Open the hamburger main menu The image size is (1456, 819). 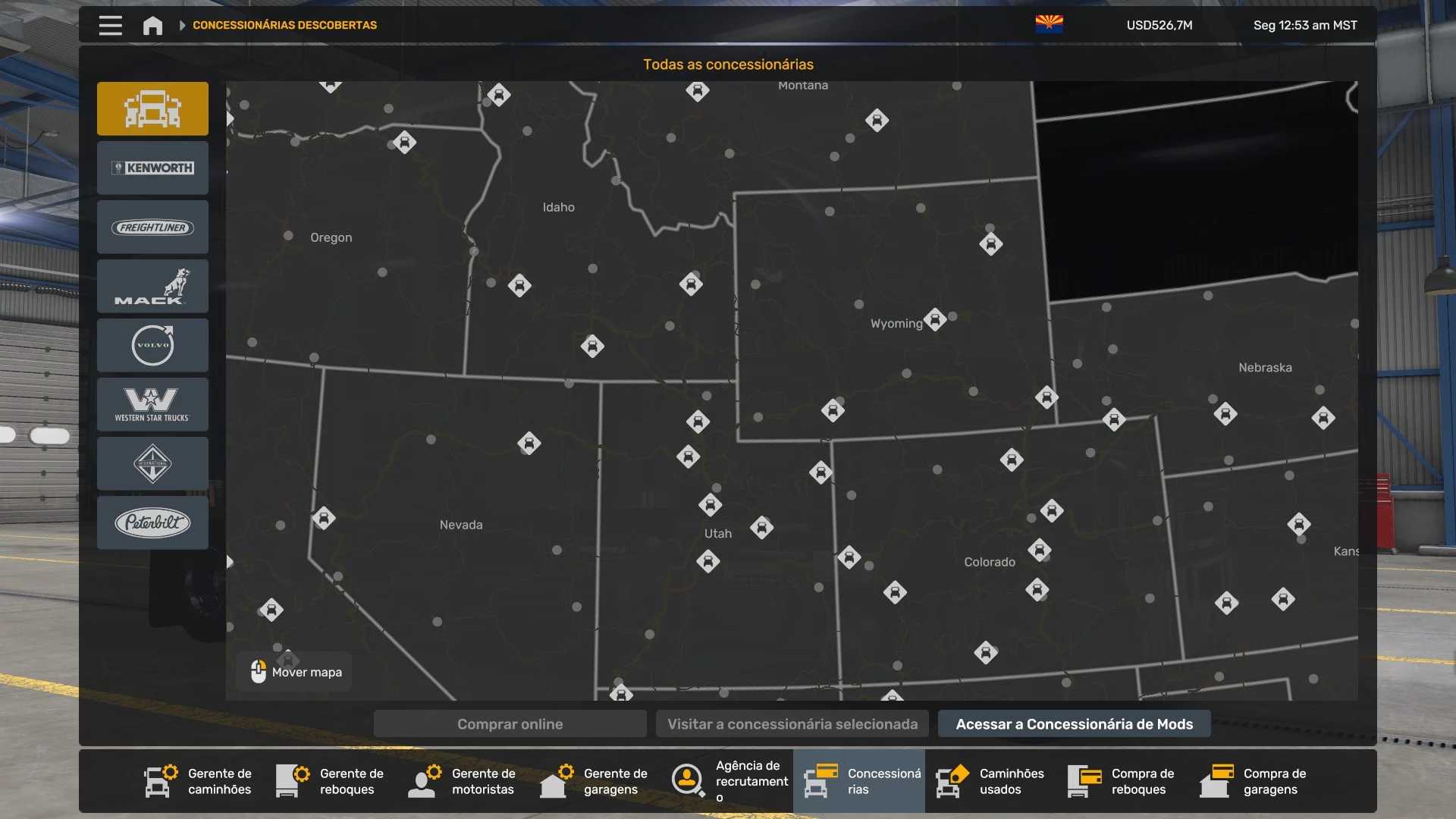[110, 25]
